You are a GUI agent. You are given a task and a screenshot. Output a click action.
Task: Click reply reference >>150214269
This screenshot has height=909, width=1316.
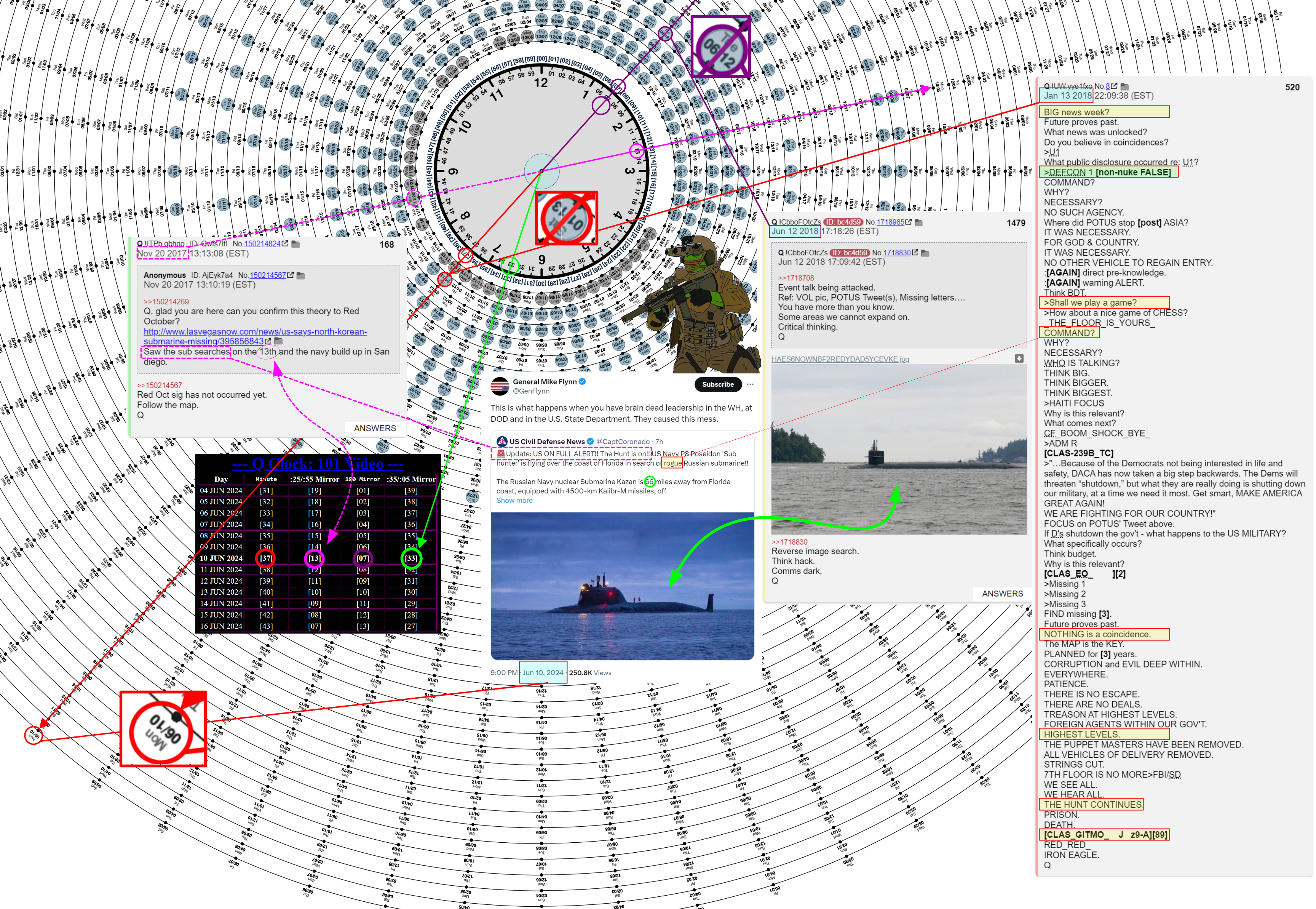coord(166,302)
